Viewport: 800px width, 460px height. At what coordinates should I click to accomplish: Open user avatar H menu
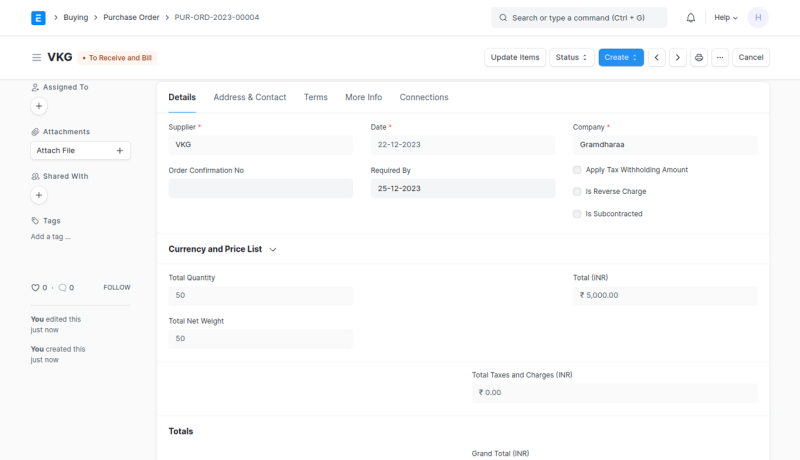tap(758, 18)
